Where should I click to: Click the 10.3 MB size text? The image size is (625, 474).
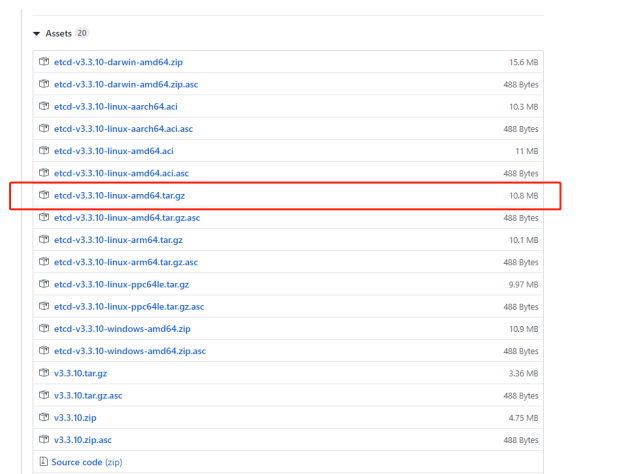pos(523,107)
